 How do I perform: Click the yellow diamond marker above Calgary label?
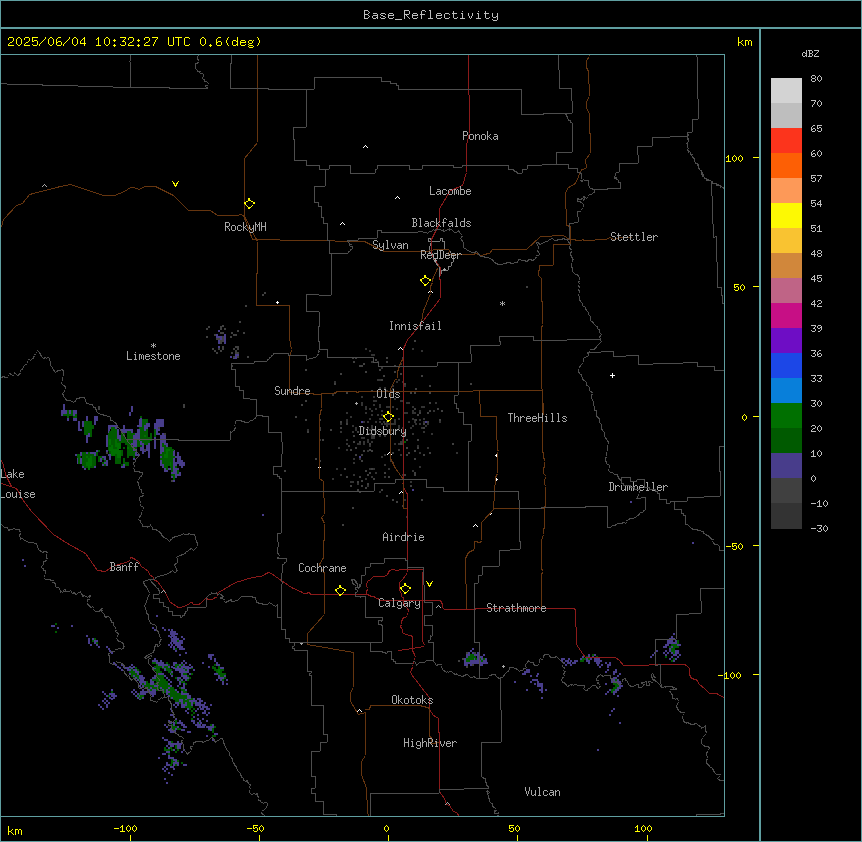[x=405, y=589]
